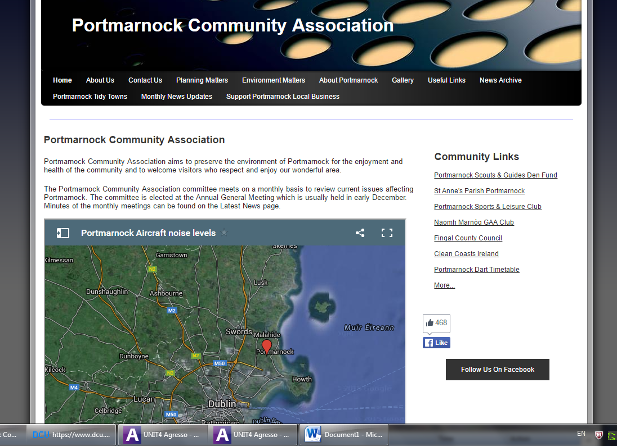Open Monthly News Updates
The width and height of the screenshot is (617, 446).
(177, 96)
